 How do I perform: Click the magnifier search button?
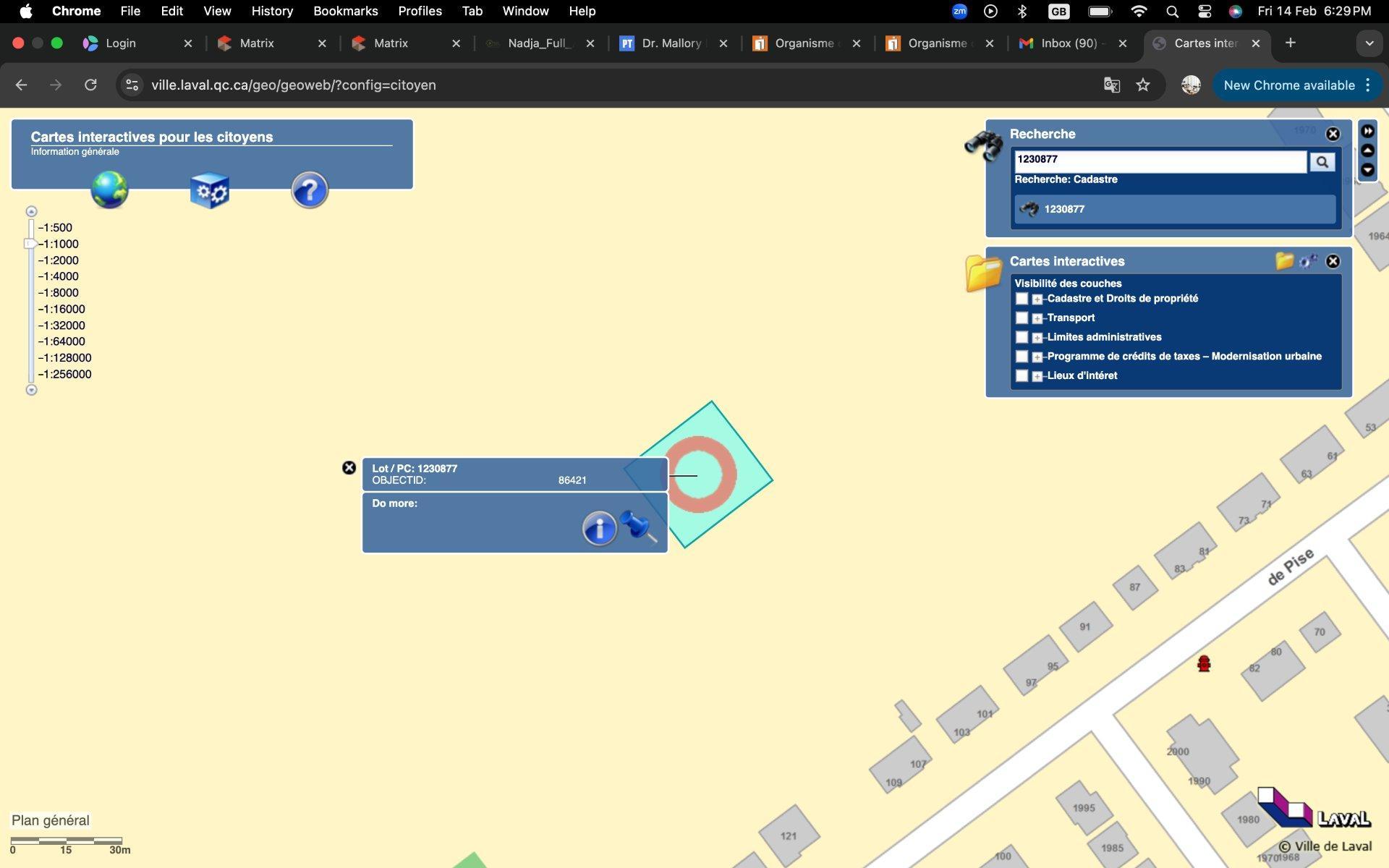(1322, 162)
